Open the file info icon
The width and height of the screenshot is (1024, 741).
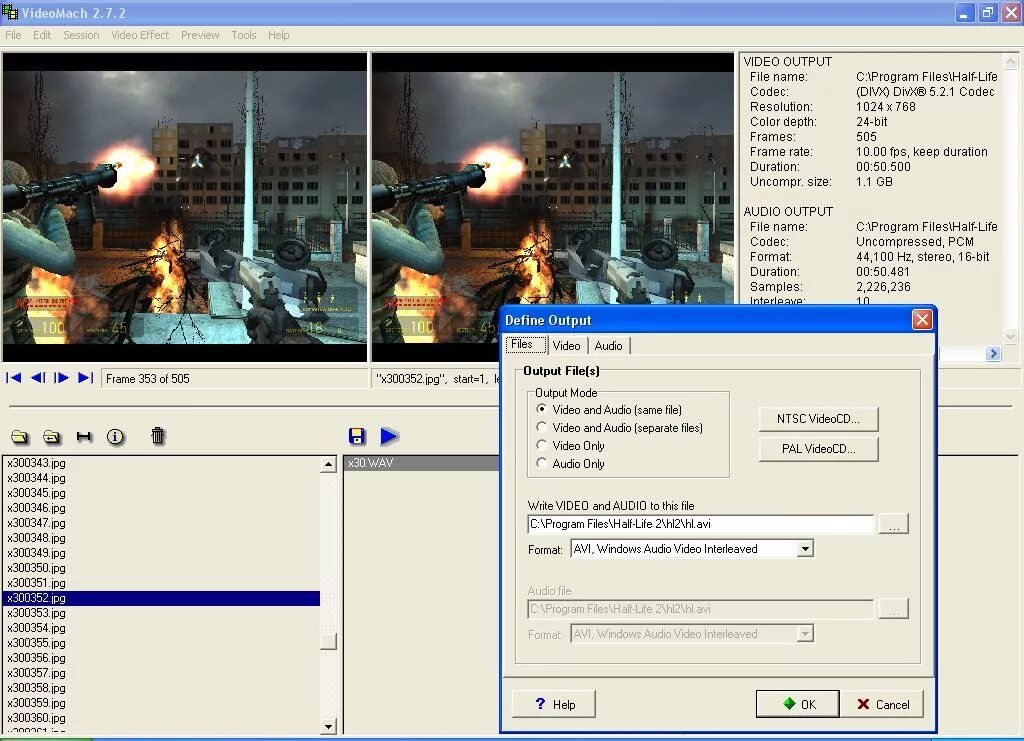(117, 436)
